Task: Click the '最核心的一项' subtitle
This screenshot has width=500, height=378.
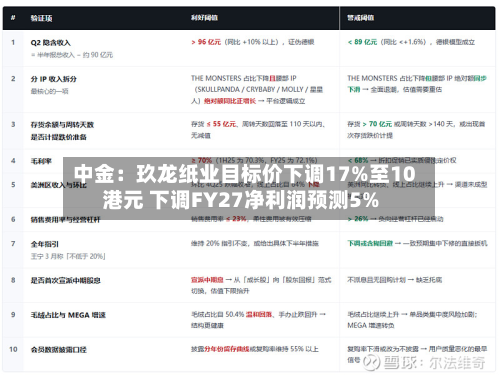Action: coord(49,91)
